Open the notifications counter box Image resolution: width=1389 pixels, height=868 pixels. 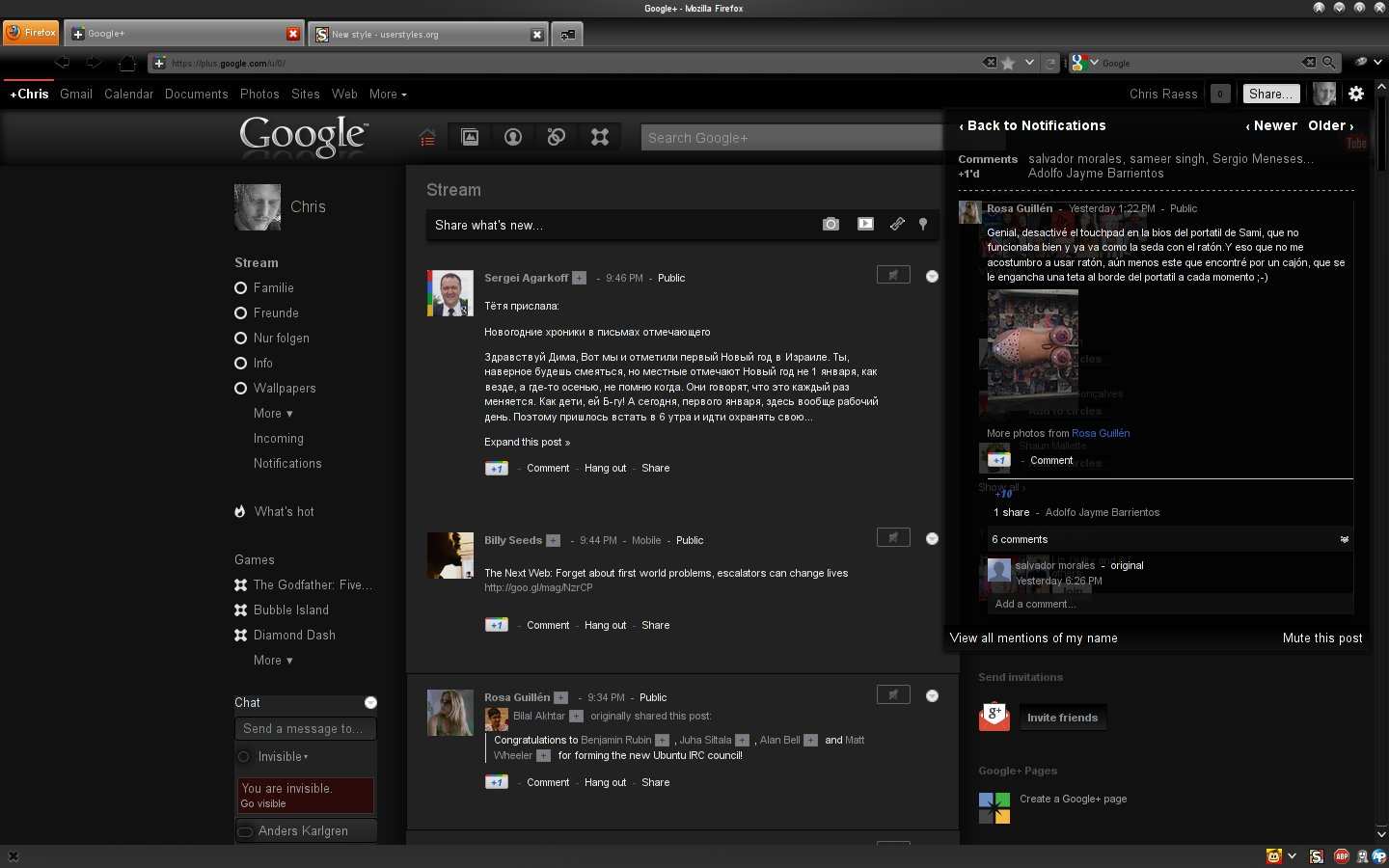[1220, 94]
